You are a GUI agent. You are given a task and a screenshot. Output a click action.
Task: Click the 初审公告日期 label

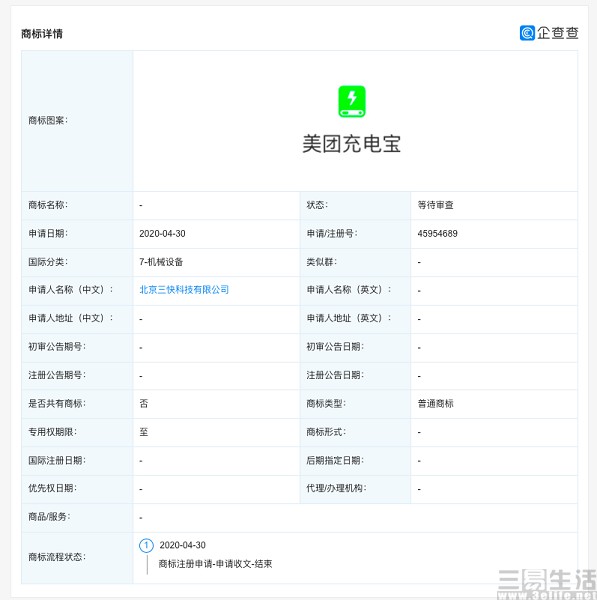pos(335,347)
